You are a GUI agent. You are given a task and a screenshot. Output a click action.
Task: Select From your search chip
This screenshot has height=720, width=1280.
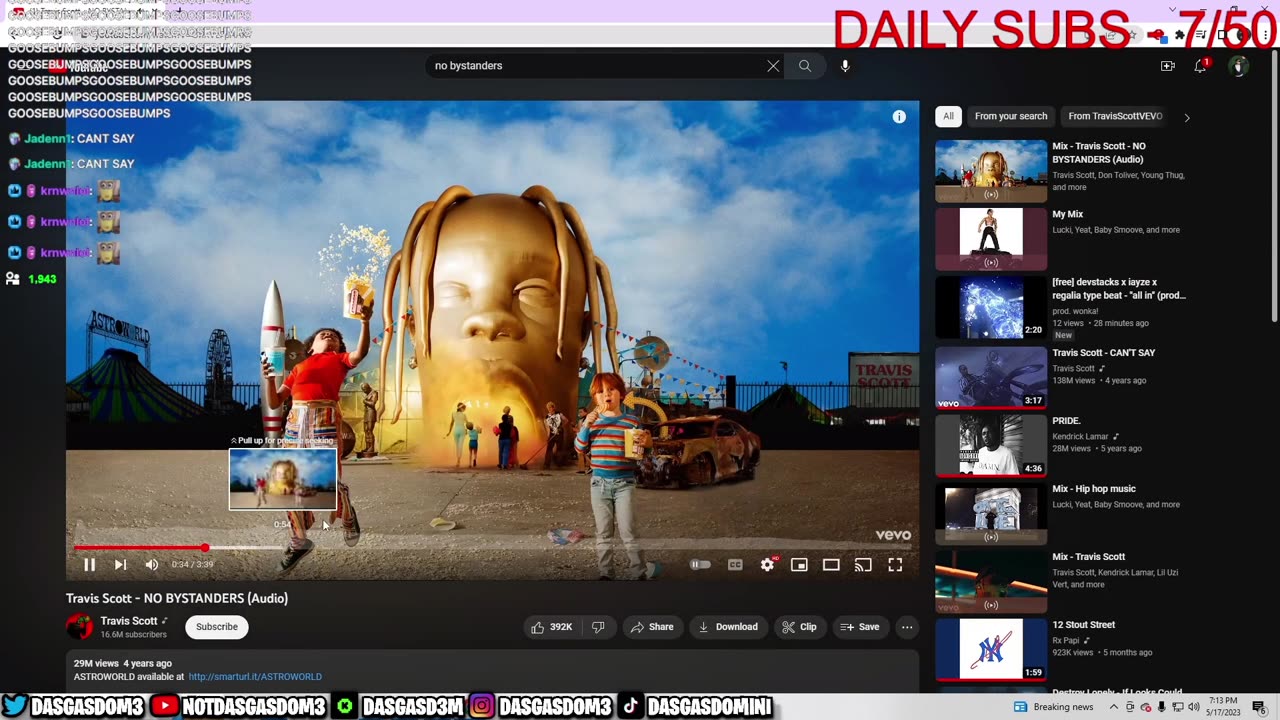coord(1011,116)
